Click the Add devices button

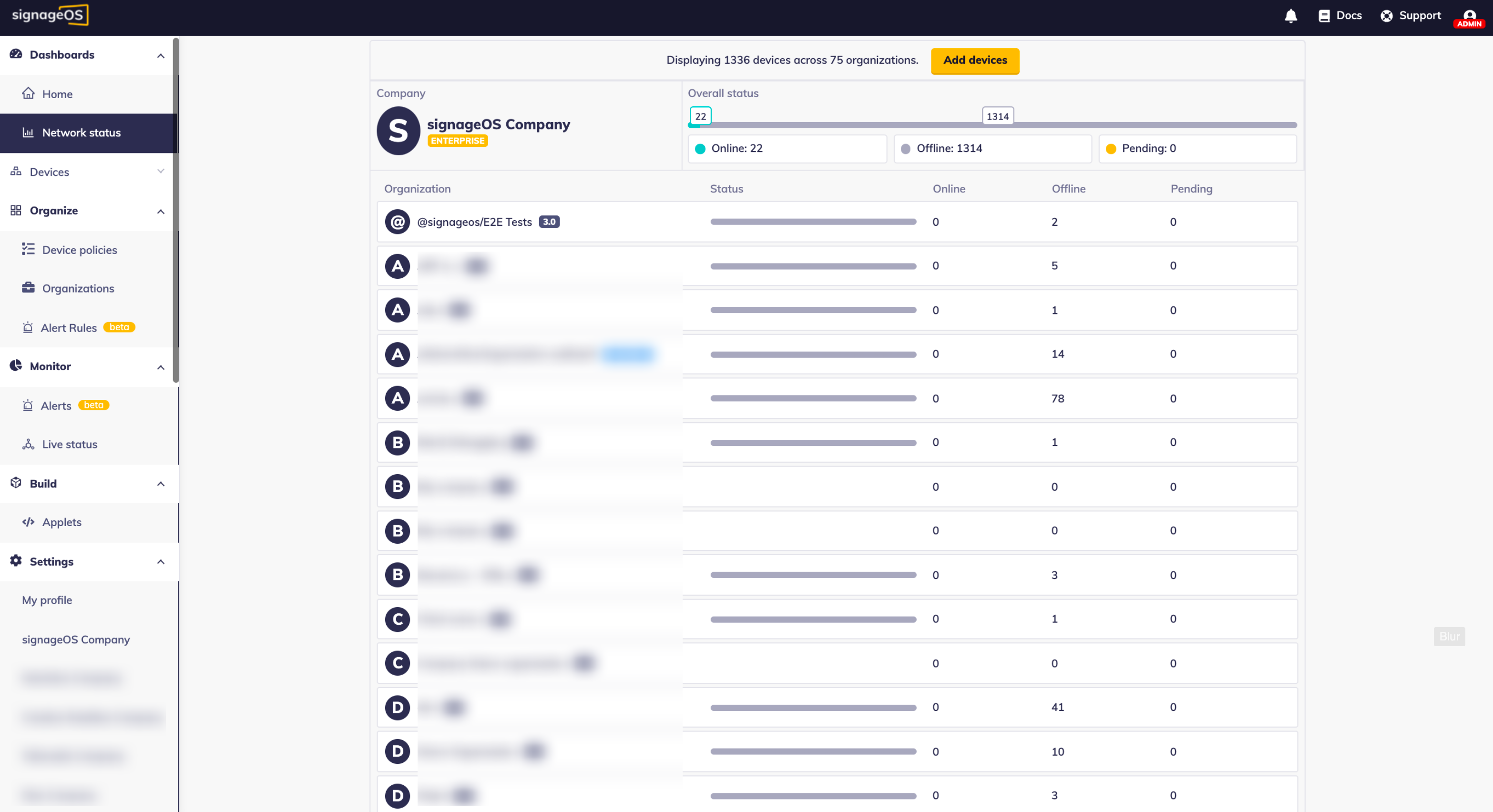tap(974, 60)
